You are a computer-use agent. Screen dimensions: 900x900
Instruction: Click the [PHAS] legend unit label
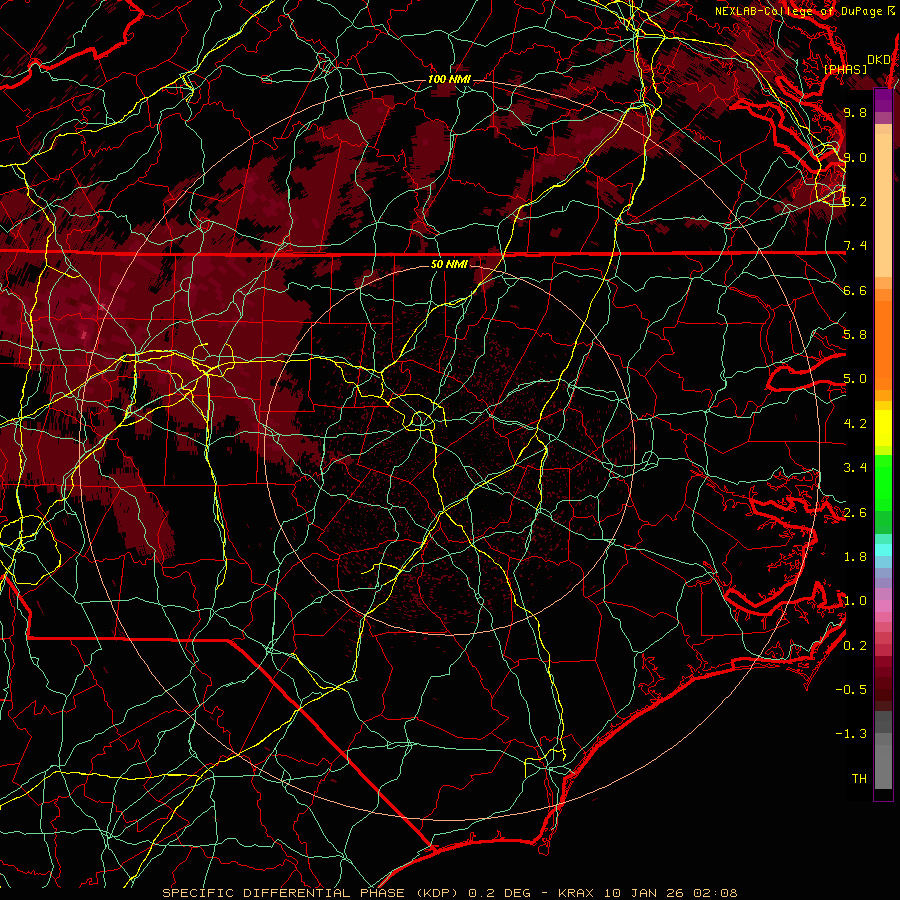pos(845,69)
